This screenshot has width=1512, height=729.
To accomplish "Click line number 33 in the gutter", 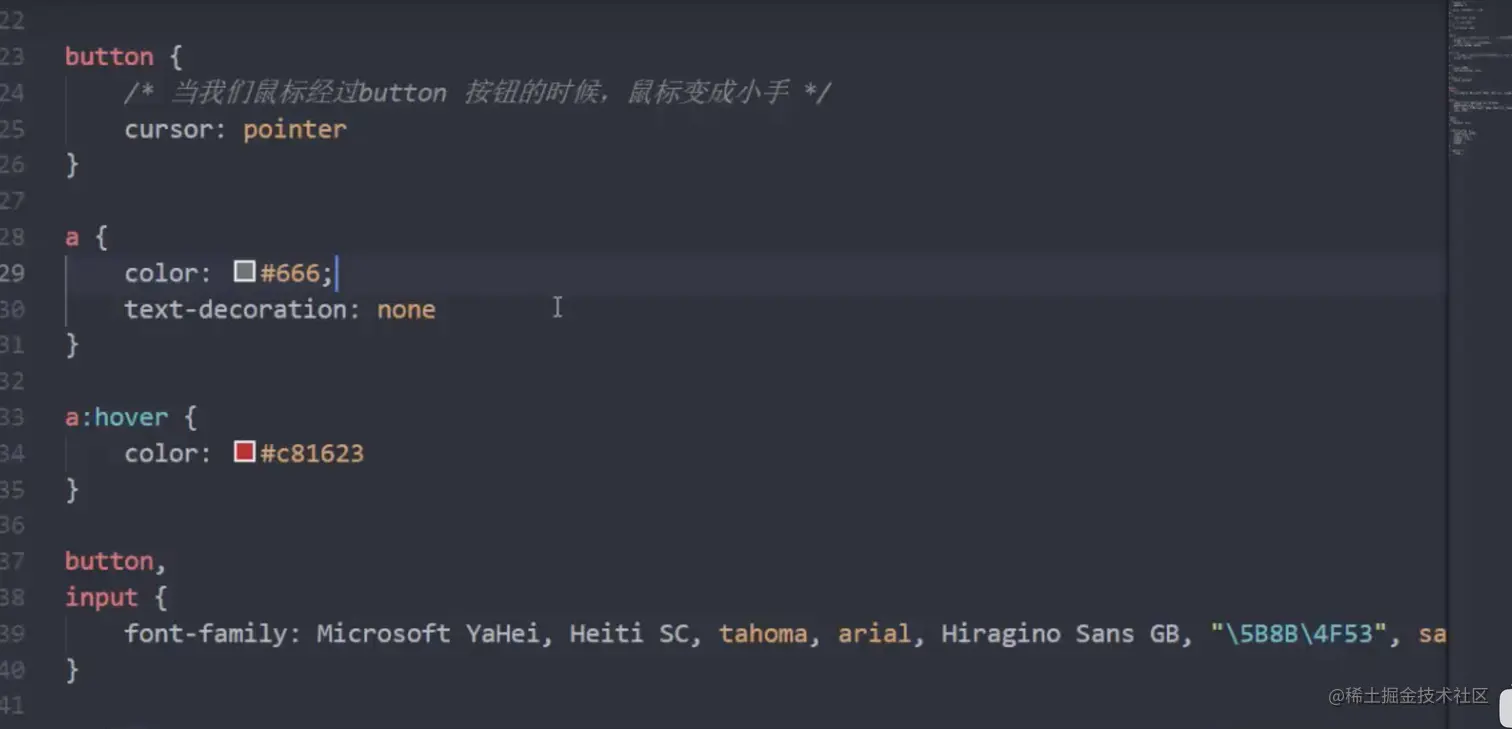I will 12,417.
